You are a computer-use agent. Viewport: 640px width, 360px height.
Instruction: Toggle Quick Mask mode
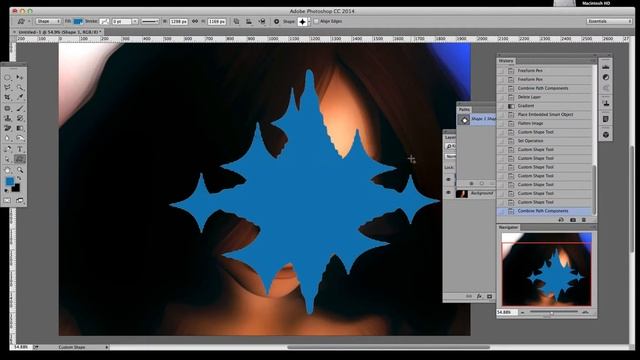point(7,200)
